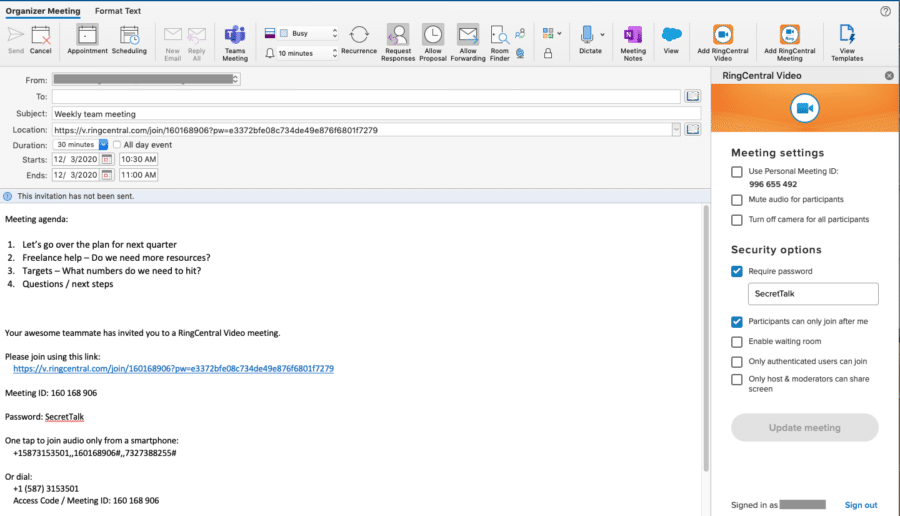This screenshot has height=516, width=900.
Task: Click the Request Responses icon
Action: (x=397, y=42)
